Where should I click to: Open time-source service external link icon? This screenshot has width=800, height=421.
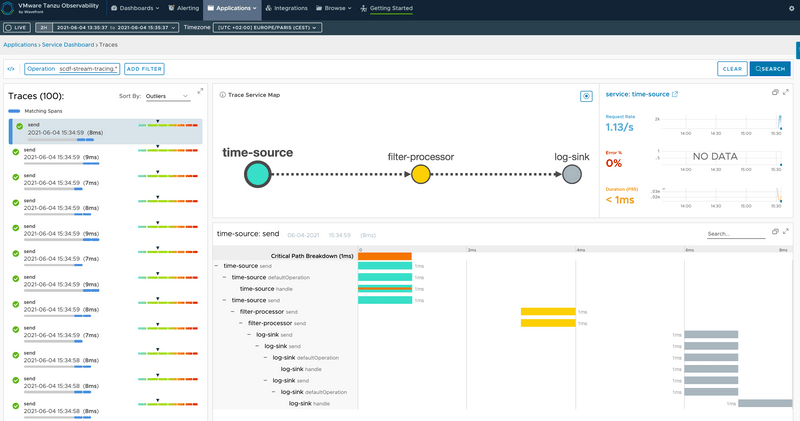click(x=674, y=95)
